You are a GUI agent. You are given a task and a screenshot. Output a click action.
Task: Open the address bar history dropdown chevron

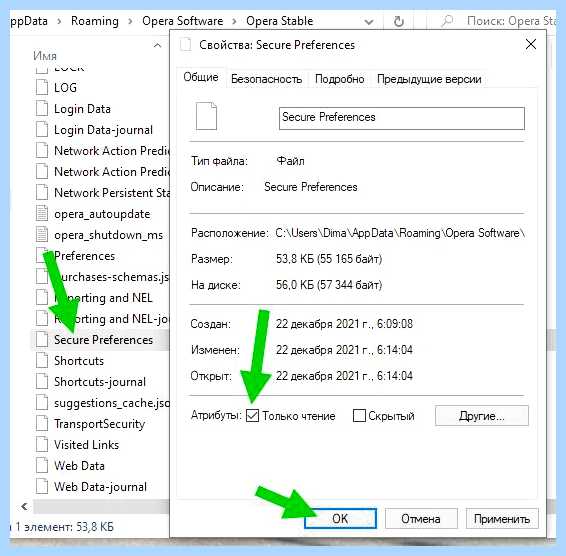tap(369, 22)
